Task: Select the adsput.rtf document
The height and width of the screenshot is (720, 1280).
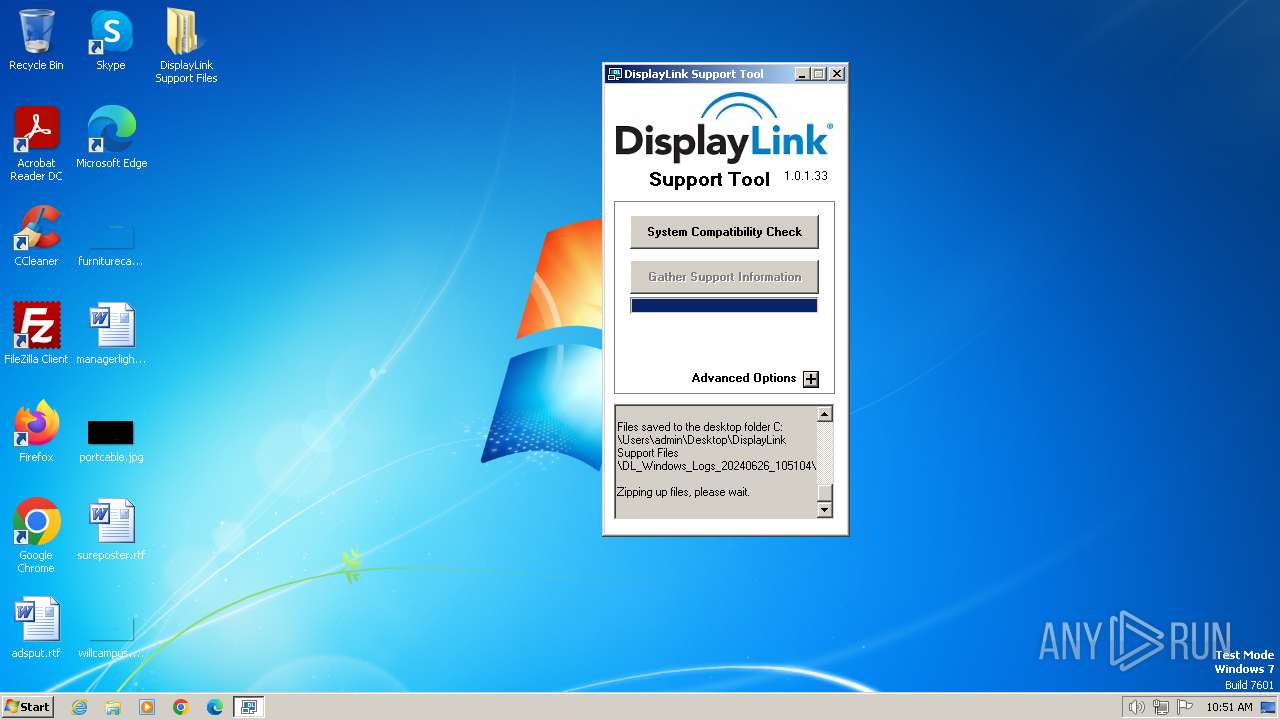Action: click(x=36, y=628)
